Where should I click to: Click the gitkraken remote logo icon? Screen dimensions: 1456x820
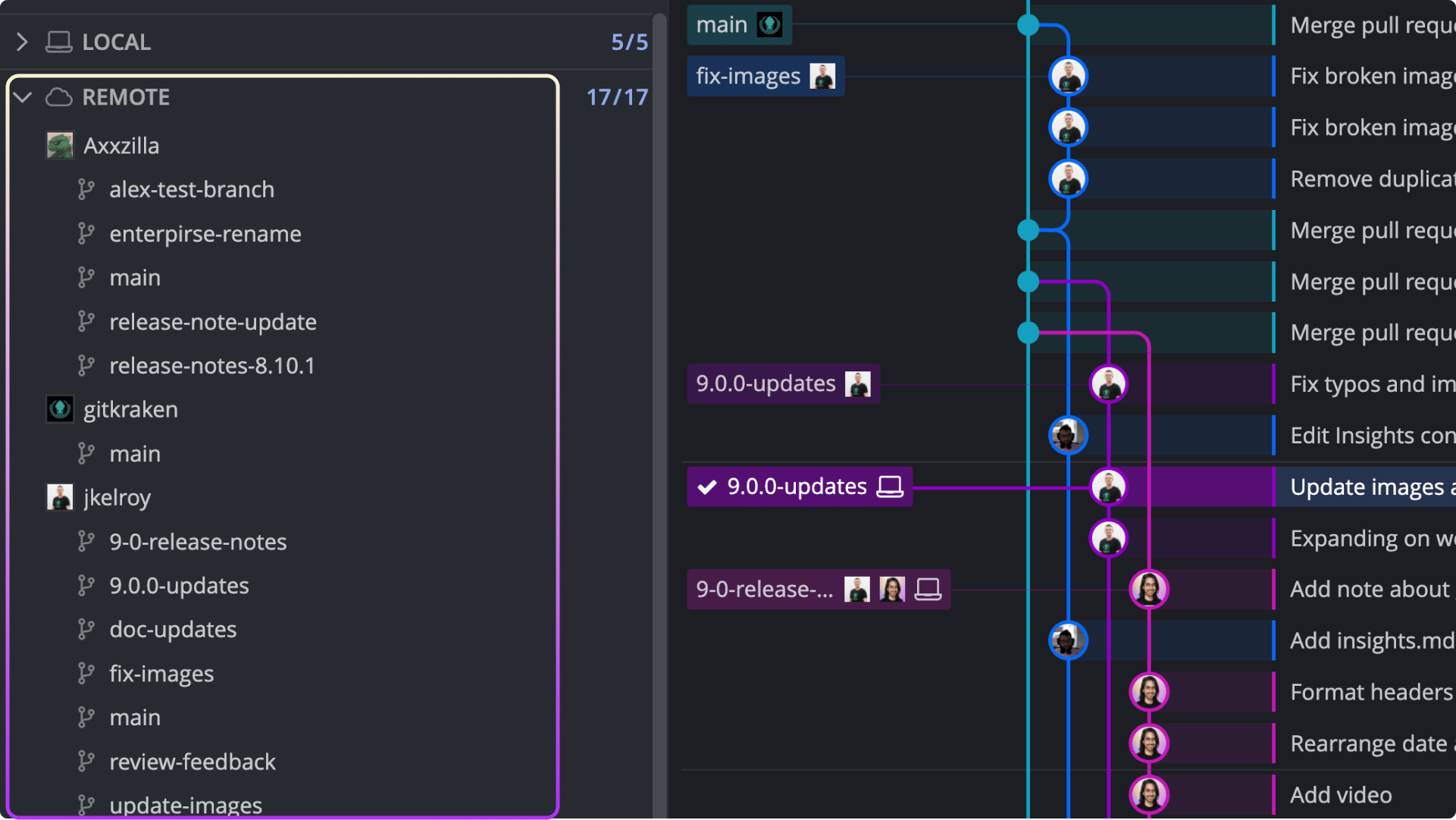pos(60,409)
